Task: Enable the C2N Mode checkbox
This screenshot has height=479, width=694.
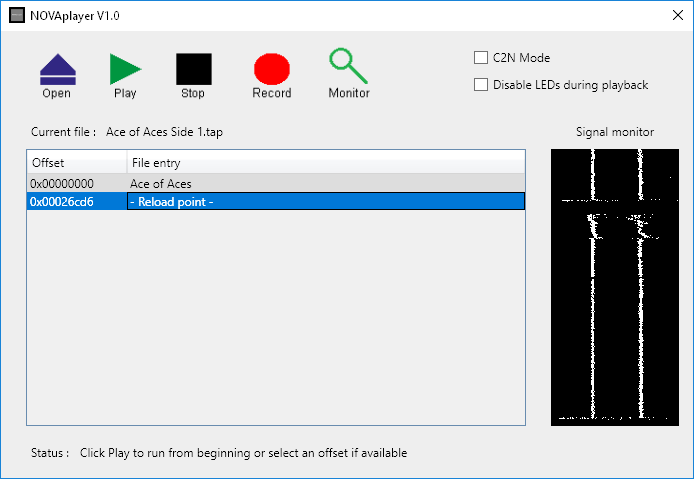Action: (x=481, y=58)
